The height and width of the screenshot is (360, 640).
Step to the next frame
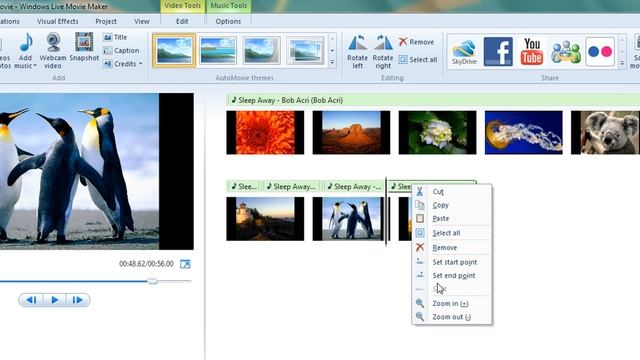(78, 300)
